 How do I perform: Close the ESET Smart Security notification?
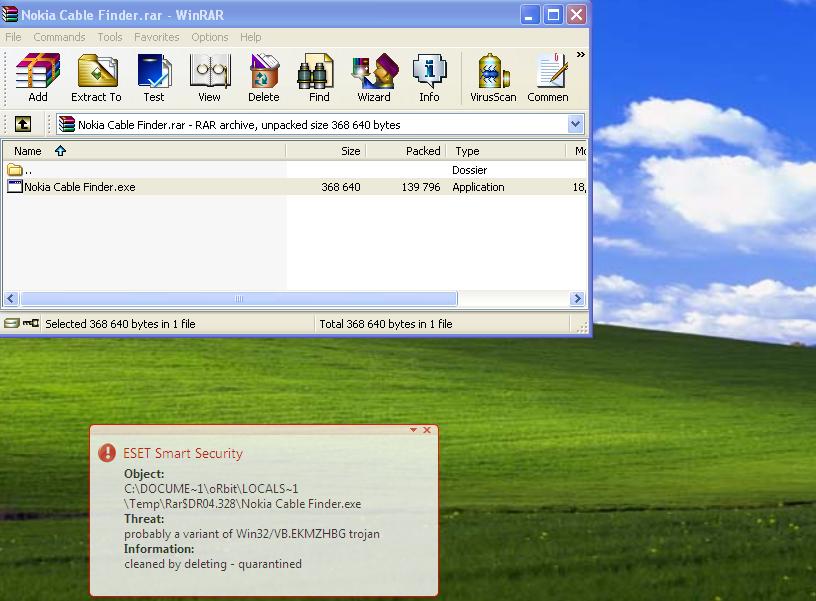pos(427,430)
